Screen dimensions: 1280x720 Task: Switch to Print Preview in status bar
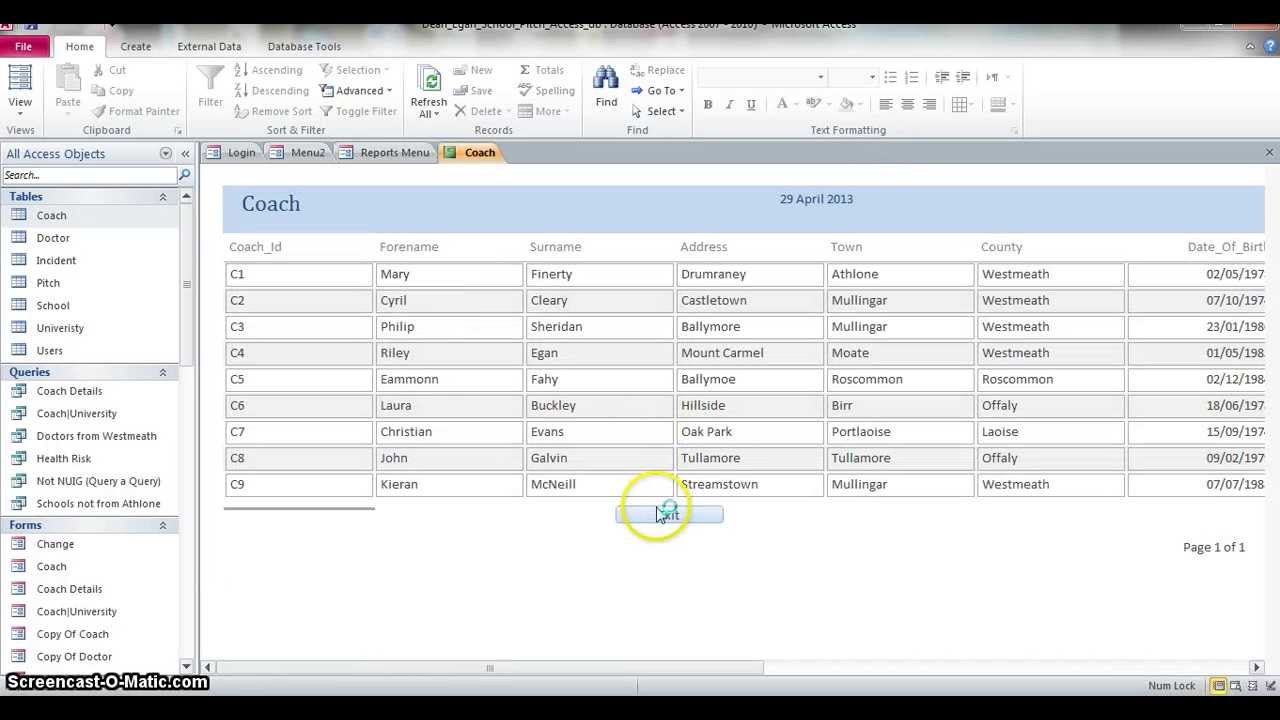point(1234,686)
